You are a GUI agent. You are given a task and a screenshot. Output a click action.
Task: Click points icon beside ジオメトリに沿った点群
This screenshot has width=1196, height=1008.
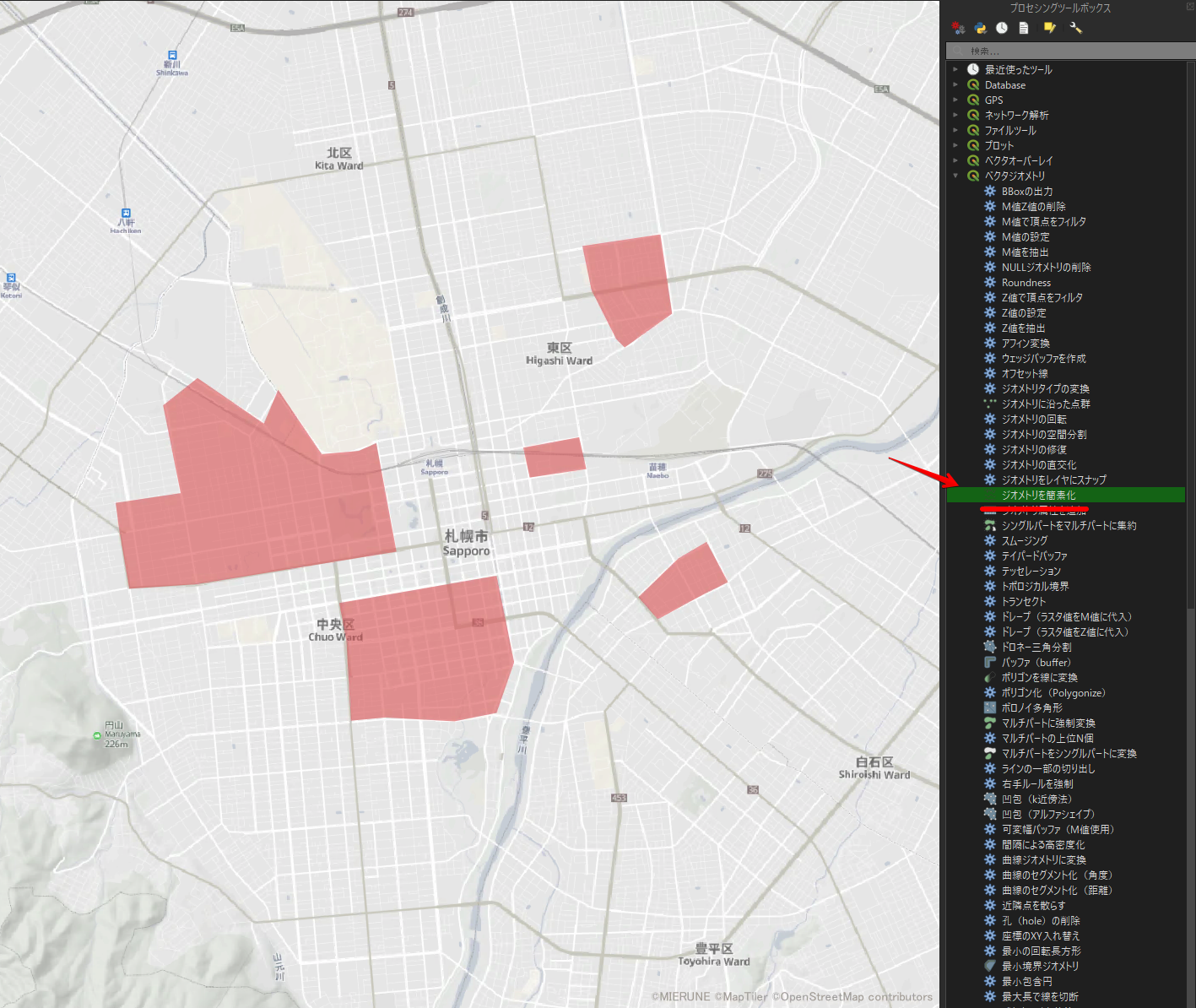click(990, 404)
